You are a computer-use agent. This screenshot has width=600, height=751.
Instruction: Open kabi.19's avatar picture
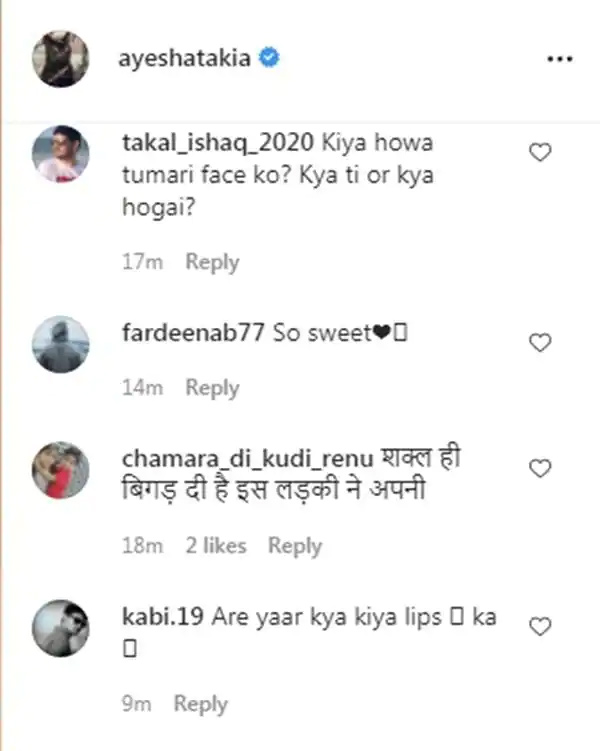click(61, 628)
